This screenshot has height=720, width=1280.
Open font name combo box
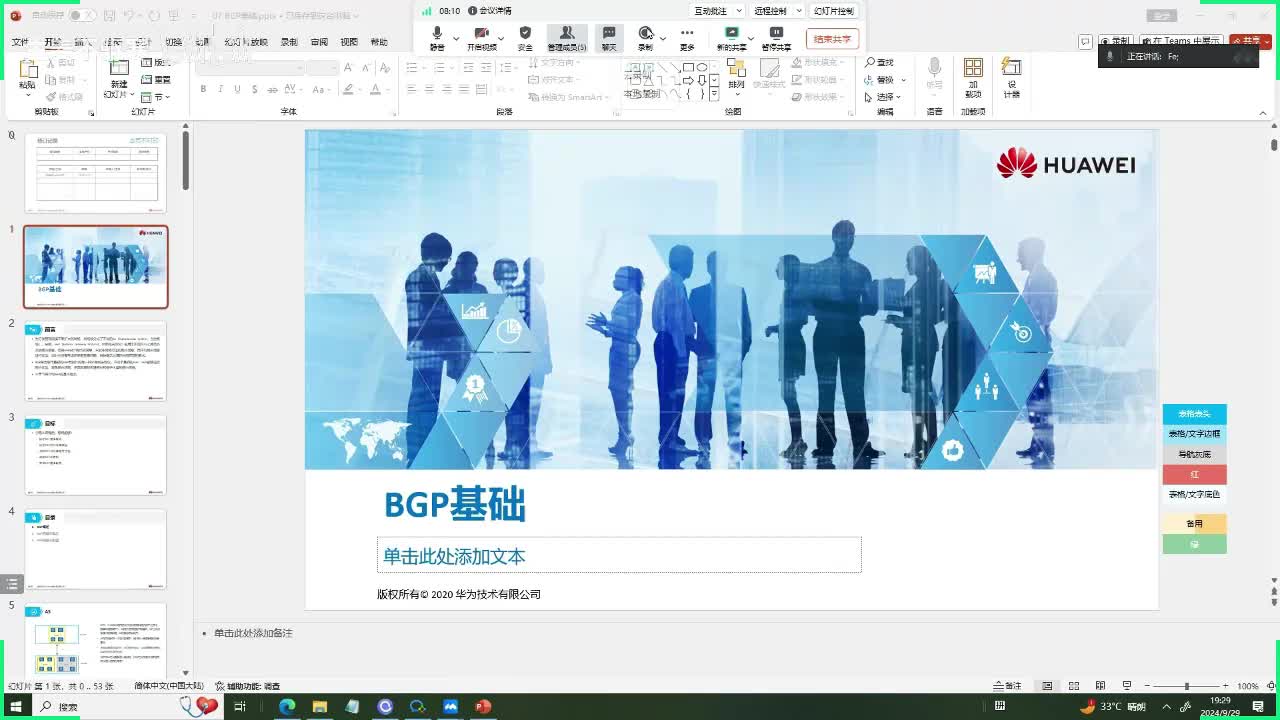[250, 67]
